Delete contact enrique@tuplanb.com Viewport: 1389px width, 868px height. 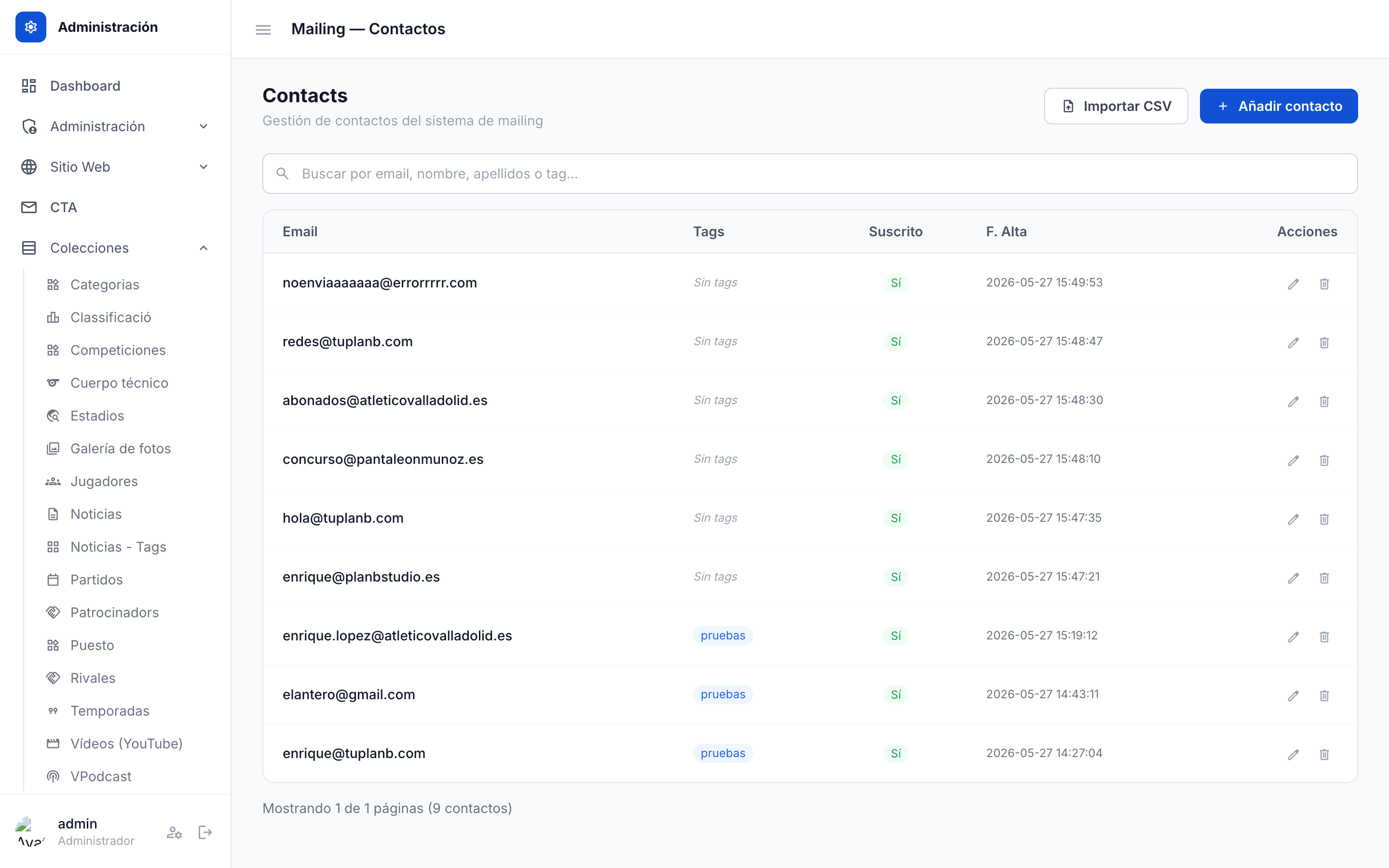click(x=1324, y=754)
